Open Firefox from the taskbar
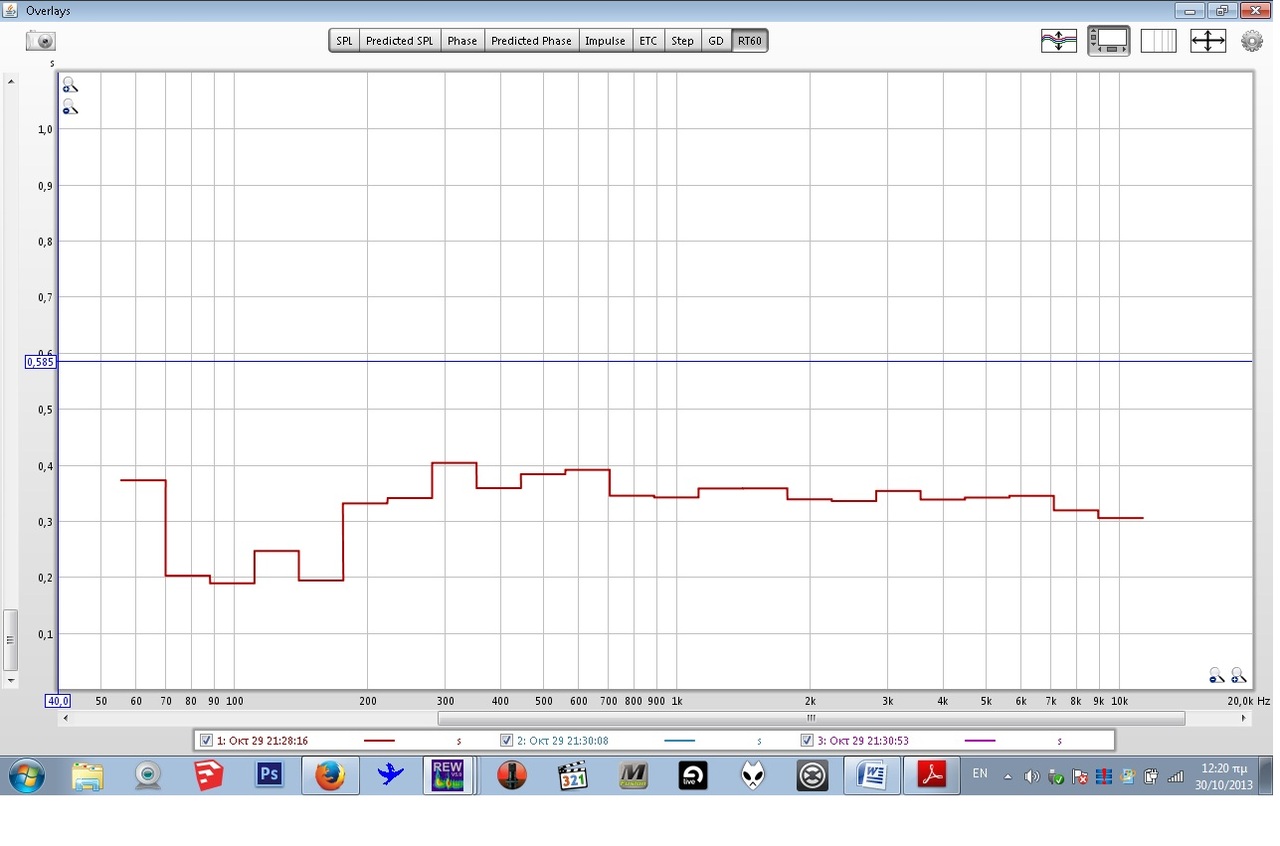1280x846 pixels. tap(329, 775)
